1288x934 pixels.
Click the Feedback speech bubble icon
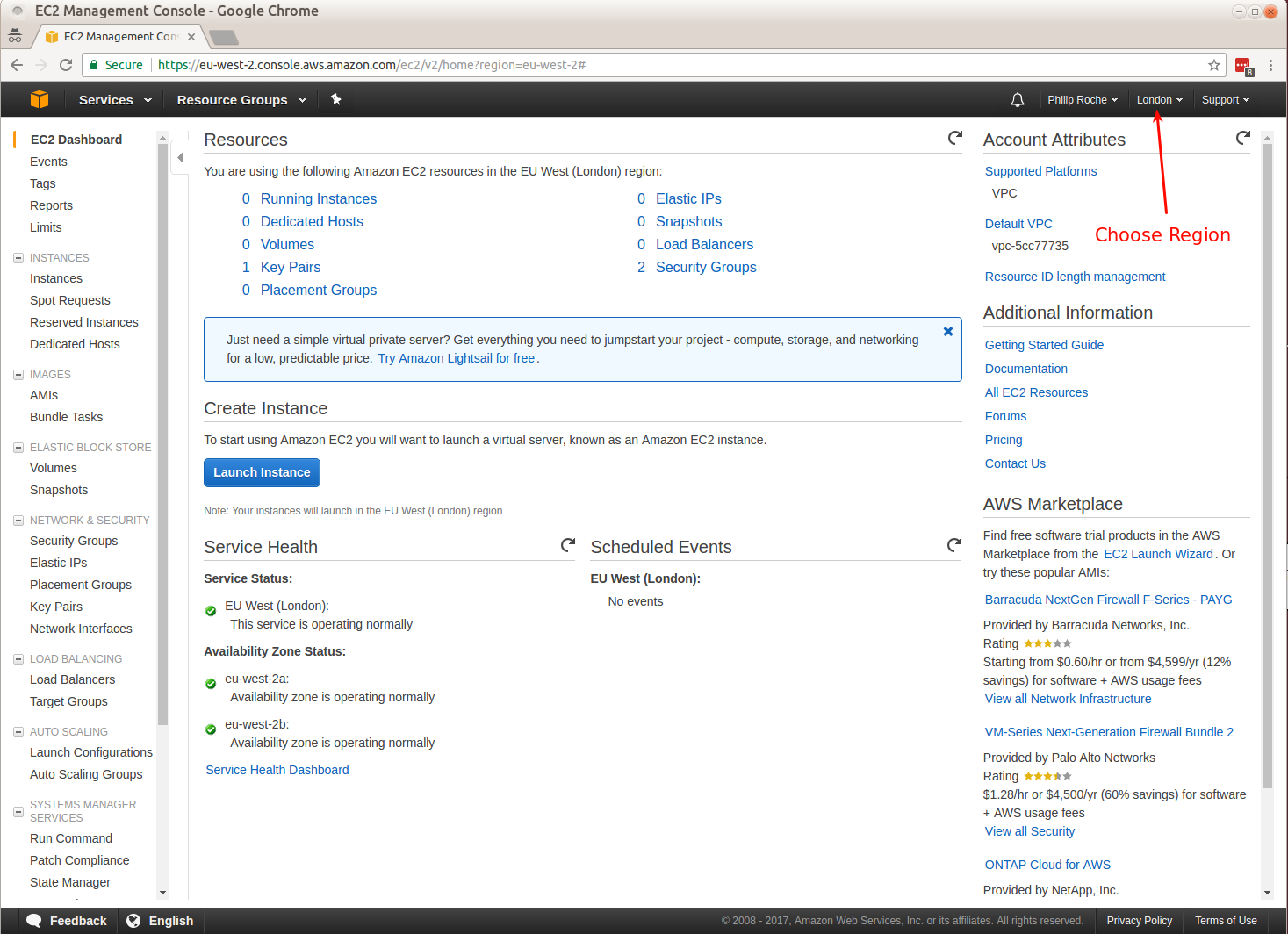34,921
